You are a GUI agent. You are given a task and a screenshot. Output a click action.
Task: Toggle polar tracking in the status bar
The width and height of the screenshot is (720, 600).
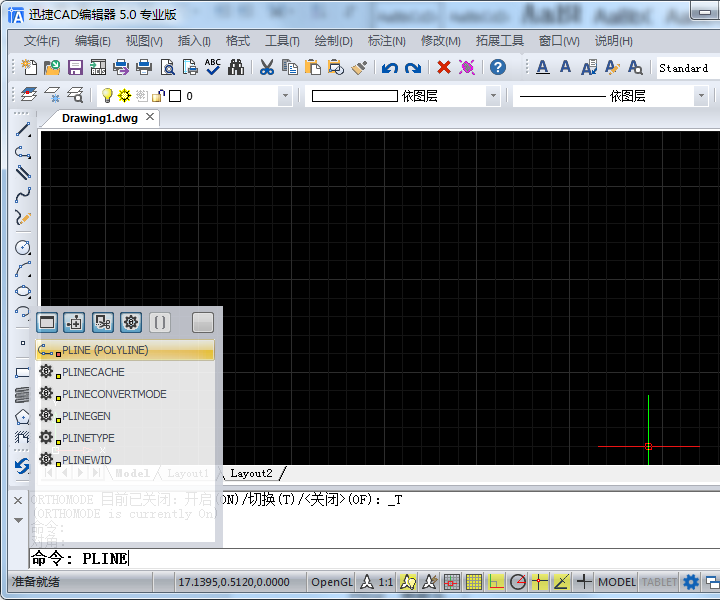518,582
